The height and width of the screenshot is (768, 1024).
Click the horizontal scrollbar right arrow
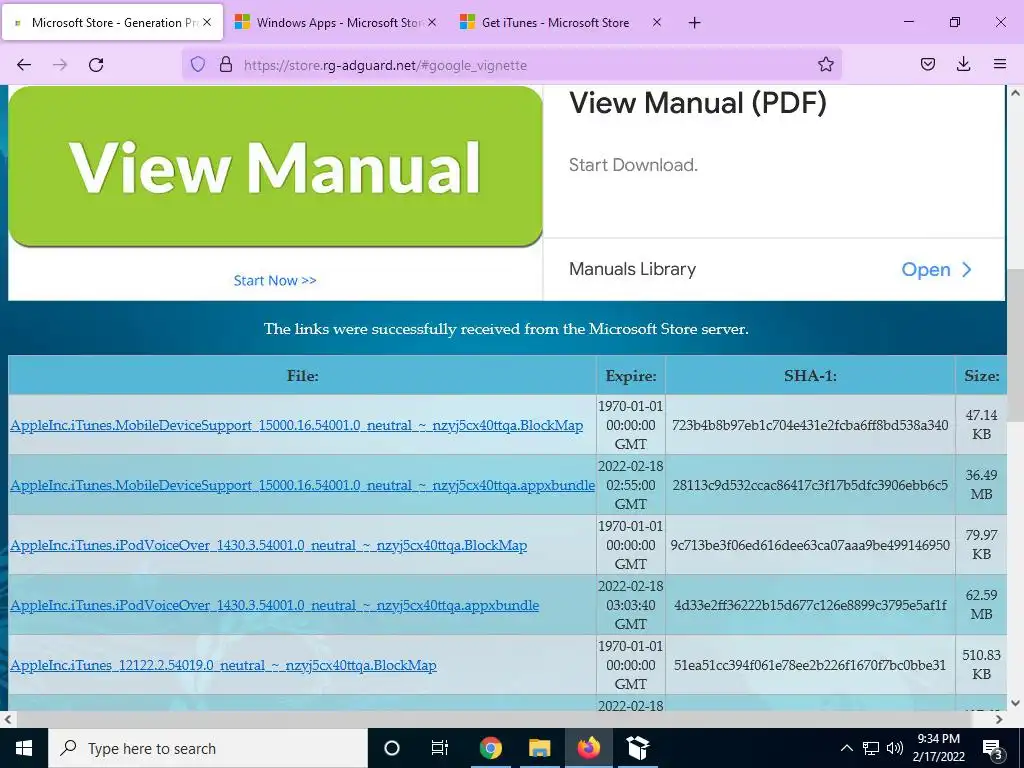click(999, 719)
